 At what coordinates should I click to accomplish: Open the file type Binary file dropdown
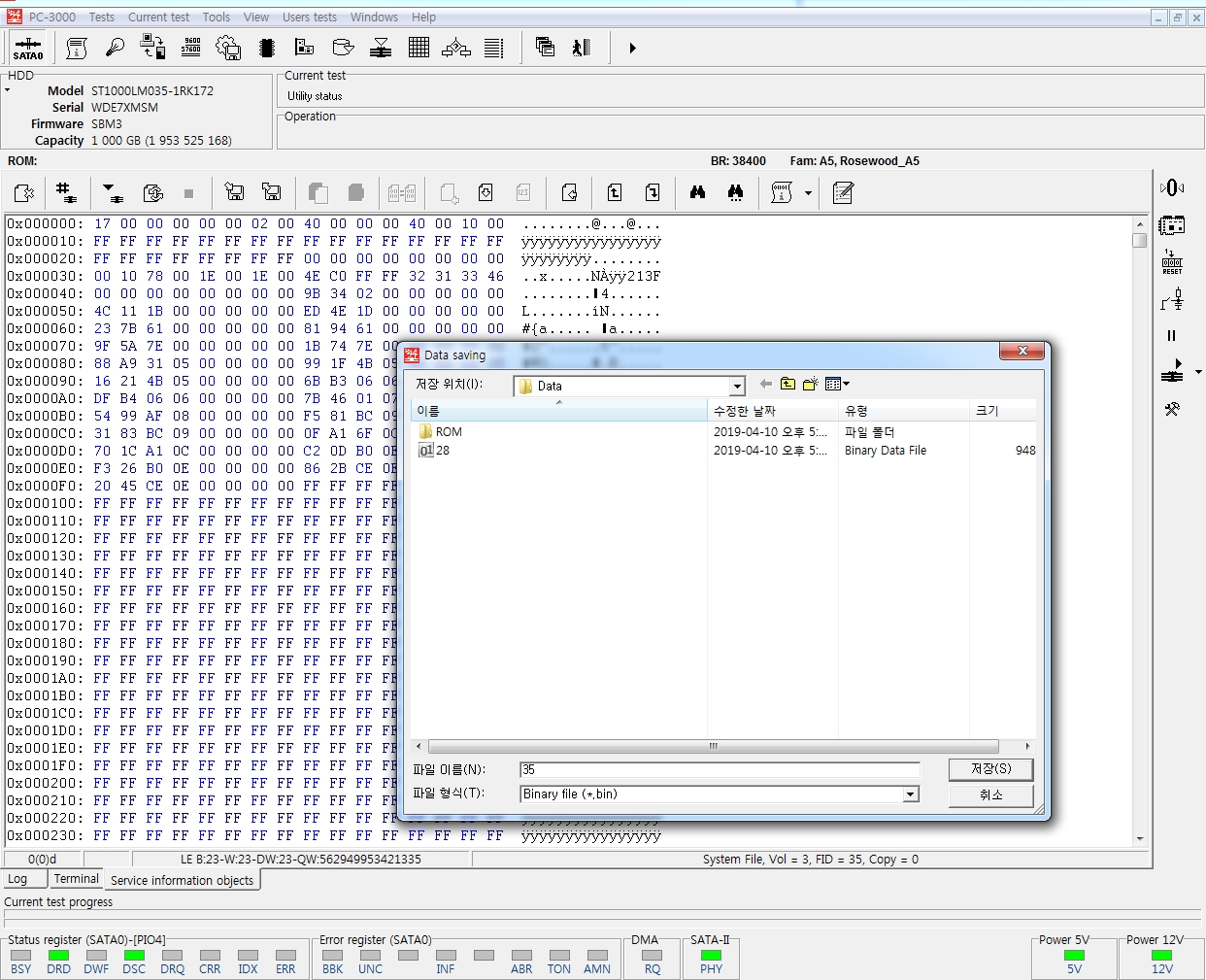911,794
